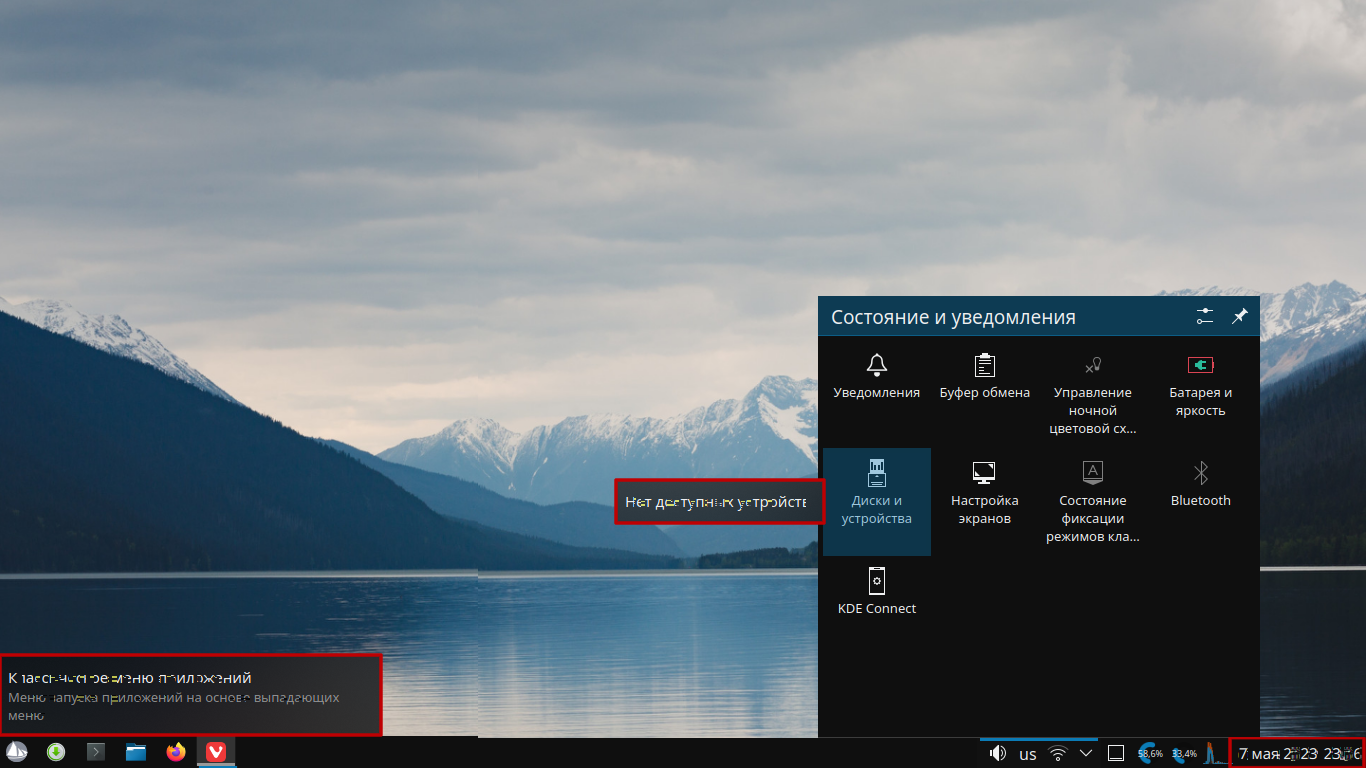The width and height of the screenshot is (1366, 768).
Task: Launch Firefox from the taskbar
Action: point(176,752)
